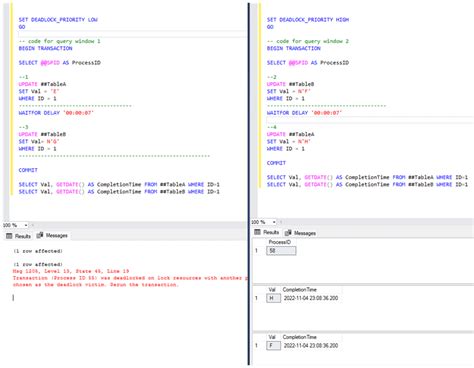Click the Results grid icon in right window
Screen dimensions: 474x368
click(257, 232)
